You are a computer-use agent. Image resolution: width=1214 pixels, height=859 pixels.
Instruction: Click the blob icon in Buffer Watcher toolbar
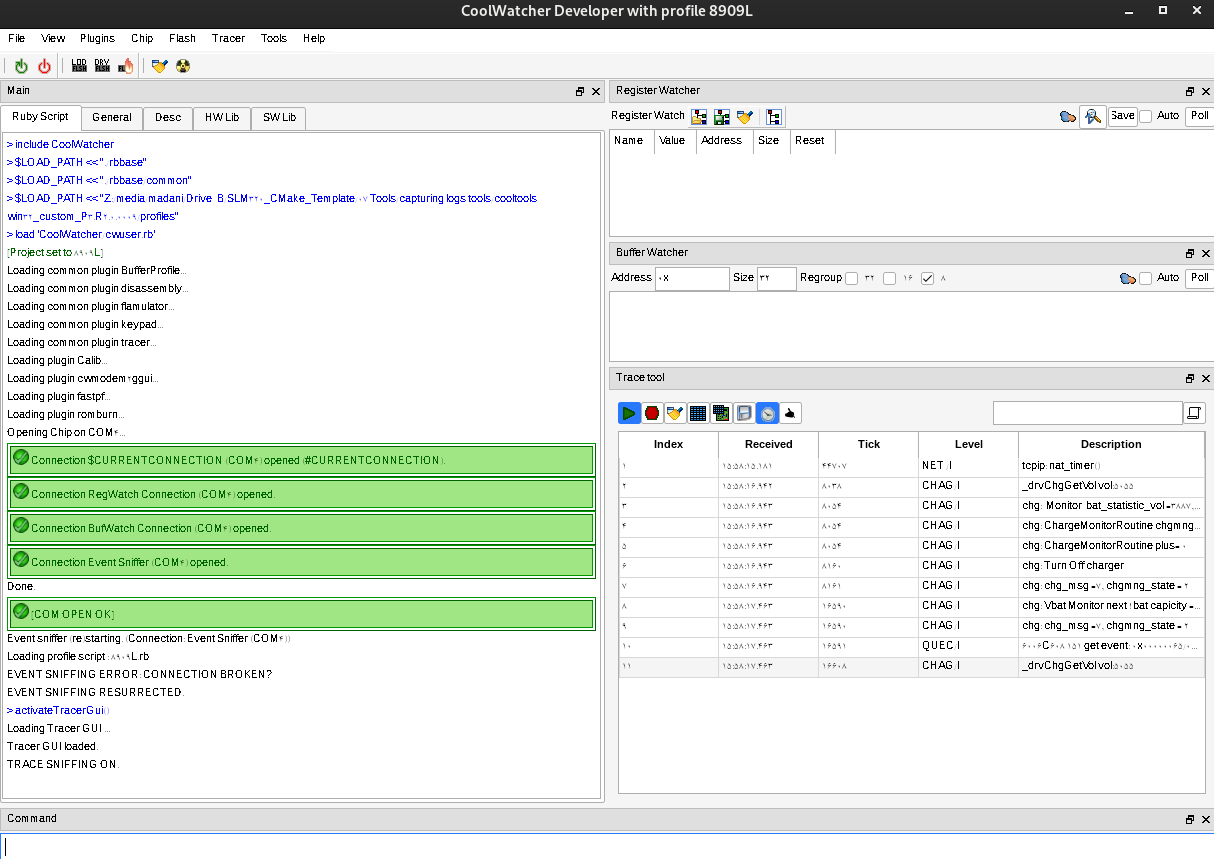coord(1128,278)
